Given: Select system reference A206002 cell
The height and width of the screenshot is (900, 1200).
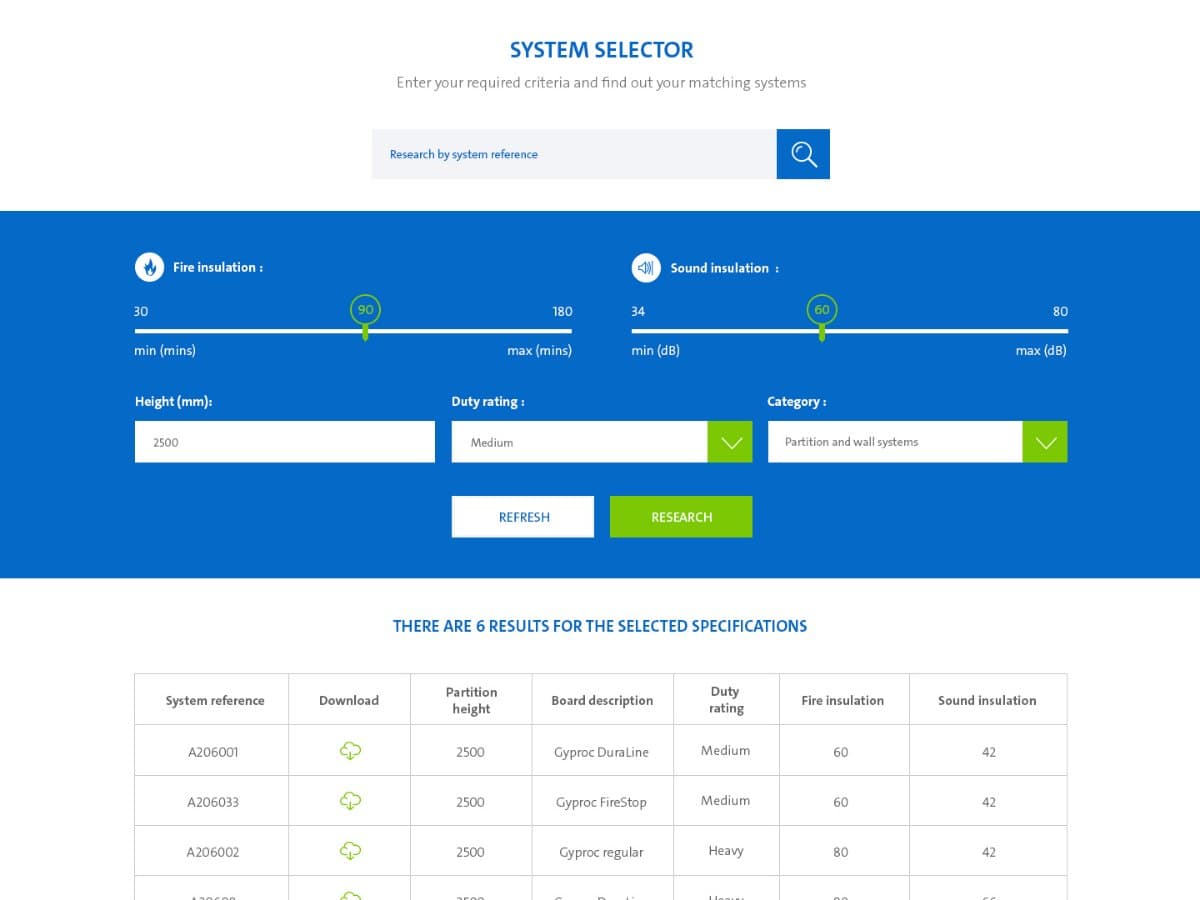Looking at the screenshot, I should pyautogui.click(x=212, y=852).
